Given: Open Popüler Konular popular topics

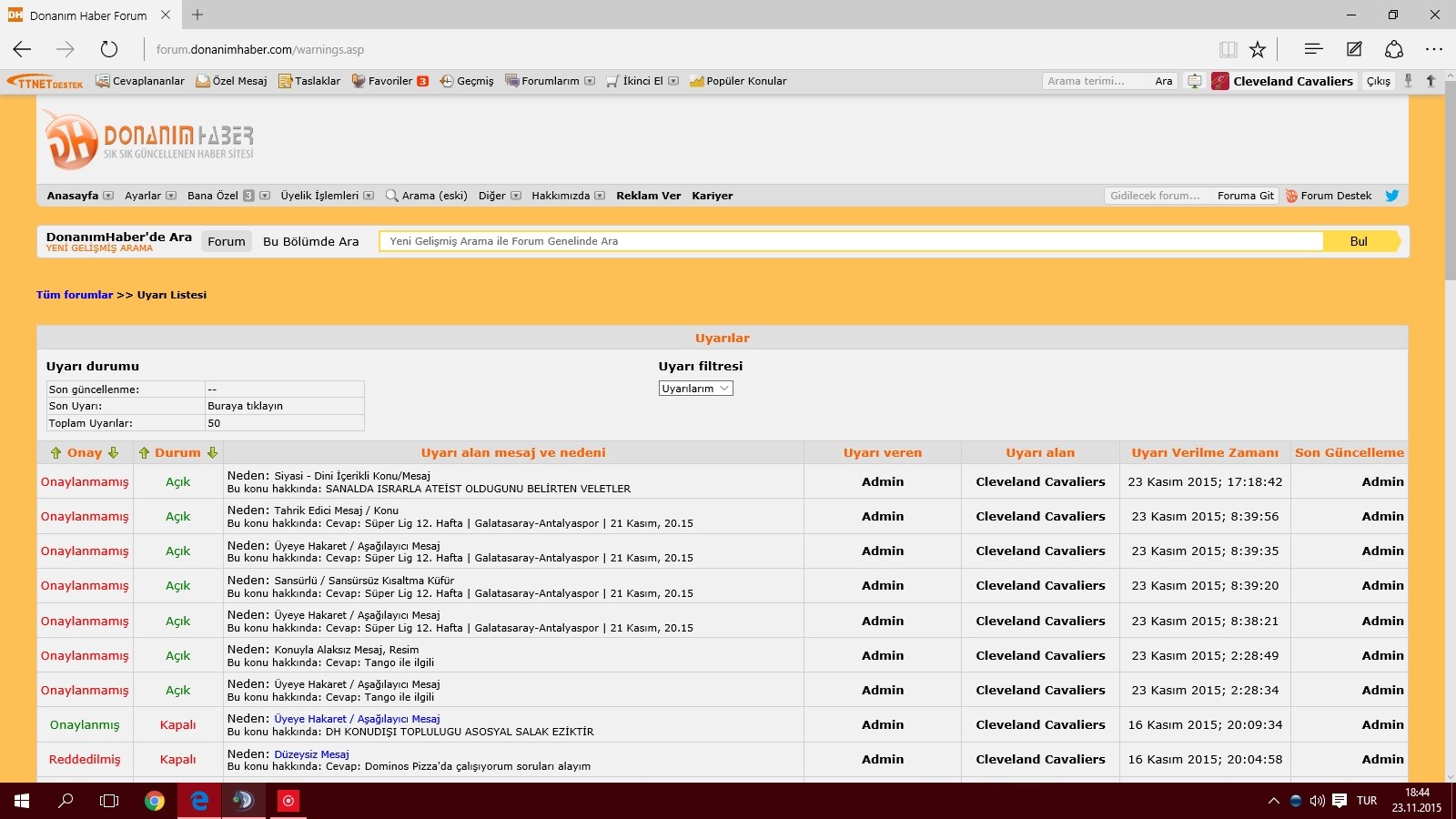Looking at the screenshot, I should click(x=738, y=81).
